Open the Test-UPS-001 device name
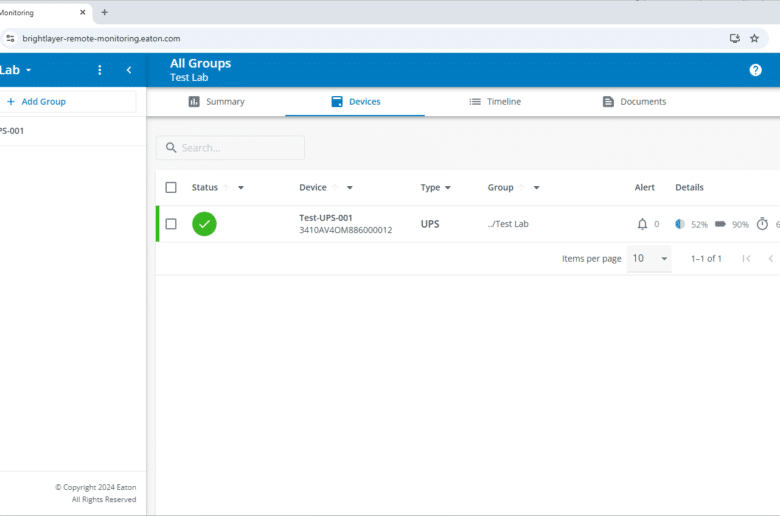The image size is (780, 516). 326,218
